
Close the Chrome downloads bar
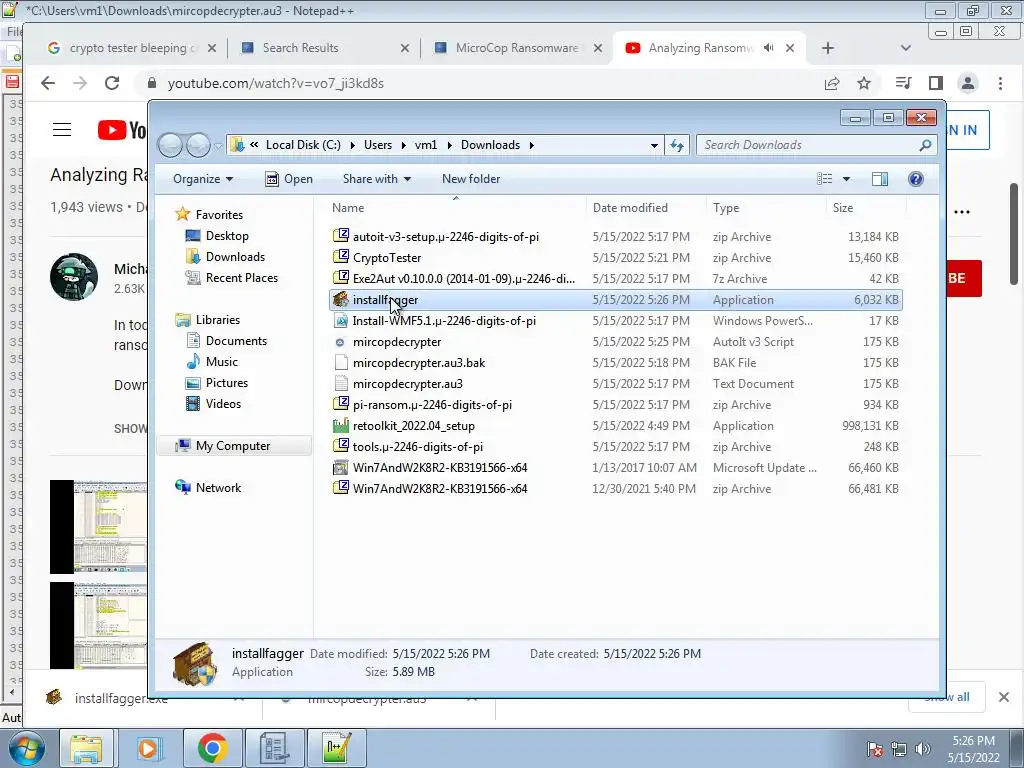click(1004, 697)
